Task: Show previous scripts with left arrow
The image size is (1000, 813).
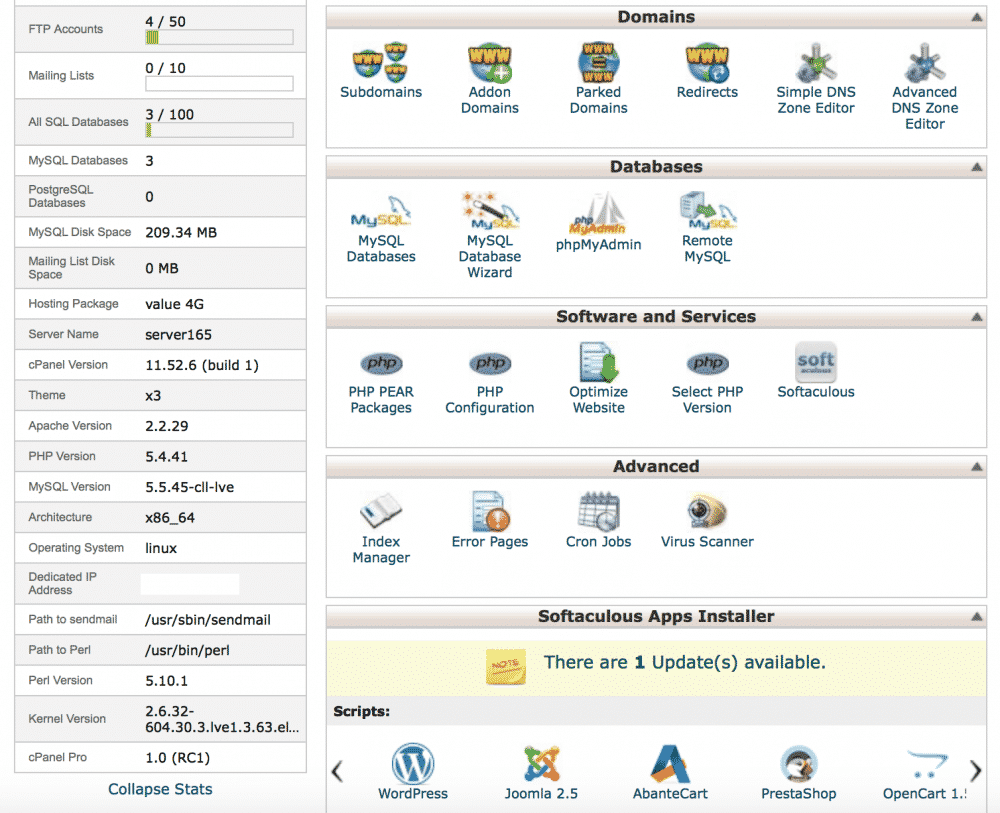Action: [337, 771]
